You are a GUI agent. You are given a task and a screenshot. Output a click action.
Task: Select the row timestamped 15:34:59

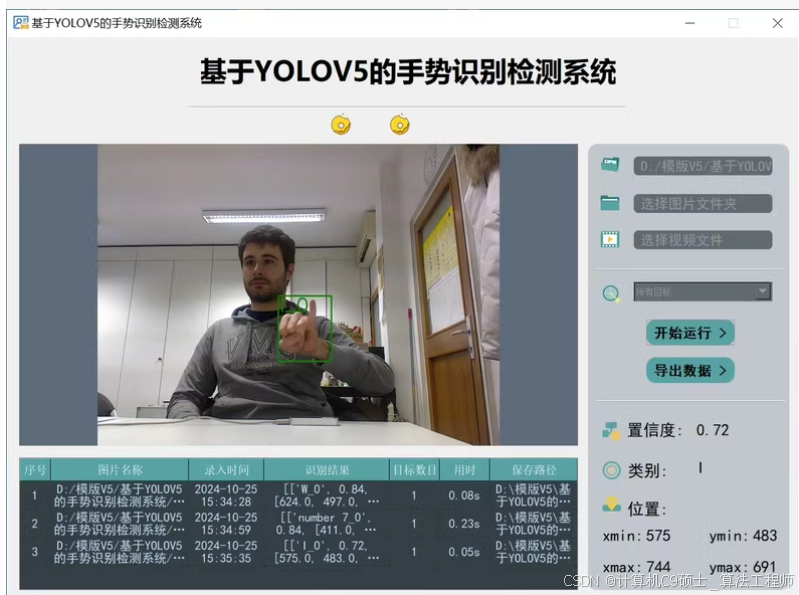(x=299, y=524)
